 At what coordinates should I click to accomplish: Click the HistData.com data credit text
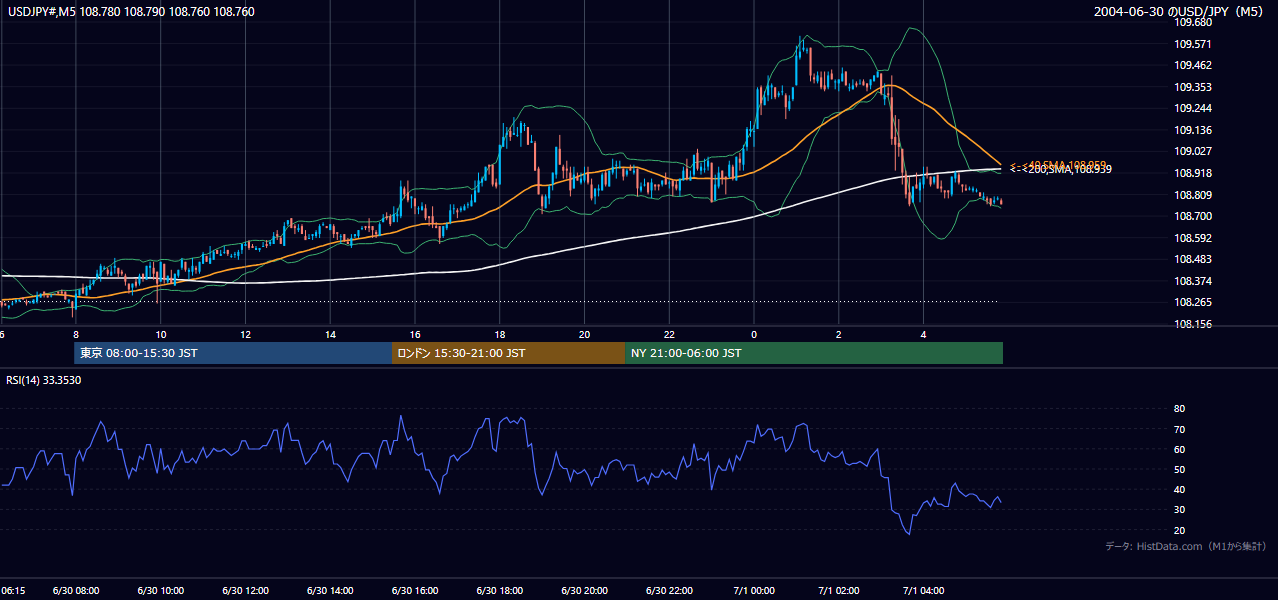1186,546
